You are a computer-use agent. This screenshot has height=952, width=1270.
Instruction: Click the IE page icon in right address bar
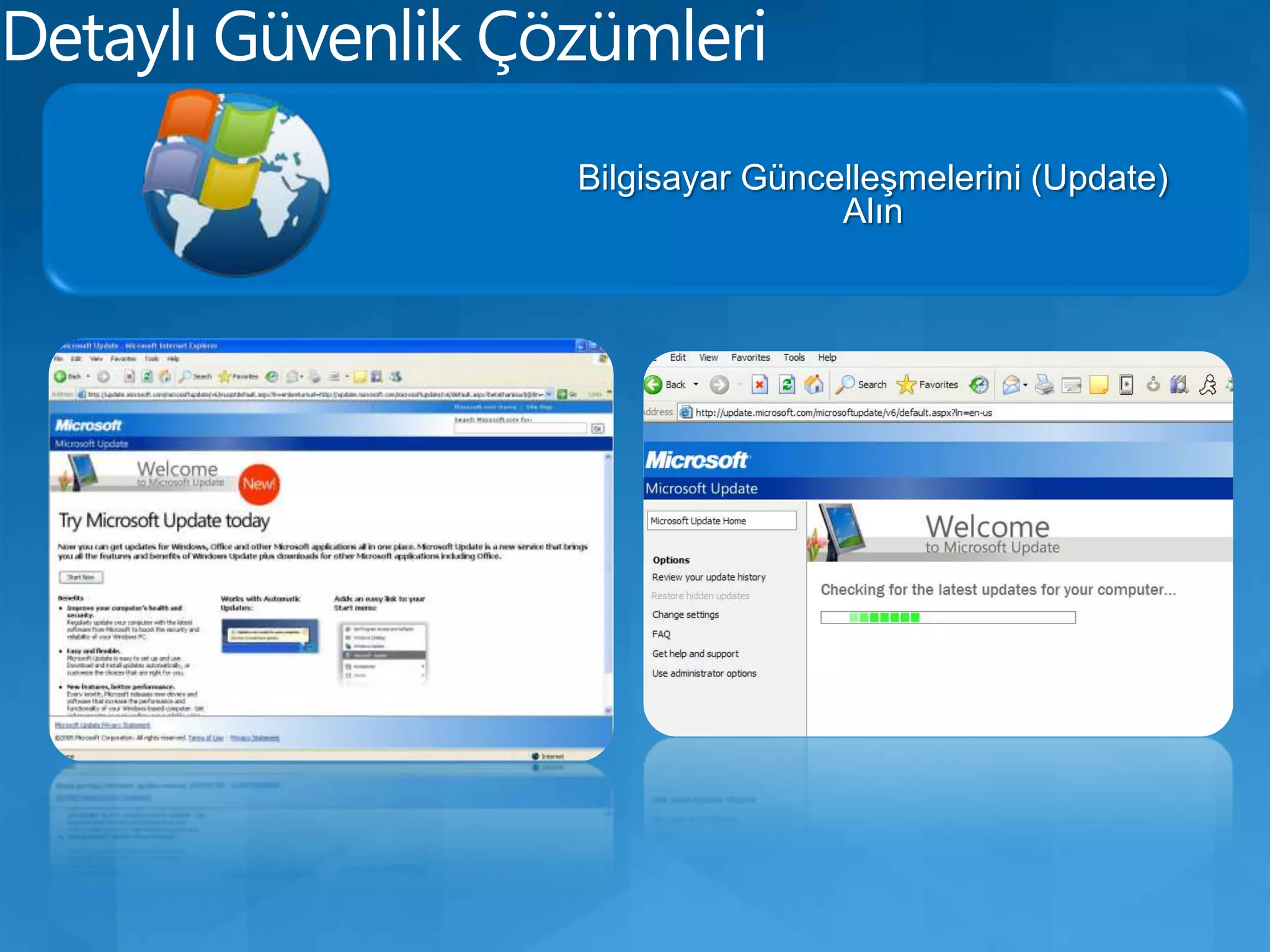tap(686, 412)
